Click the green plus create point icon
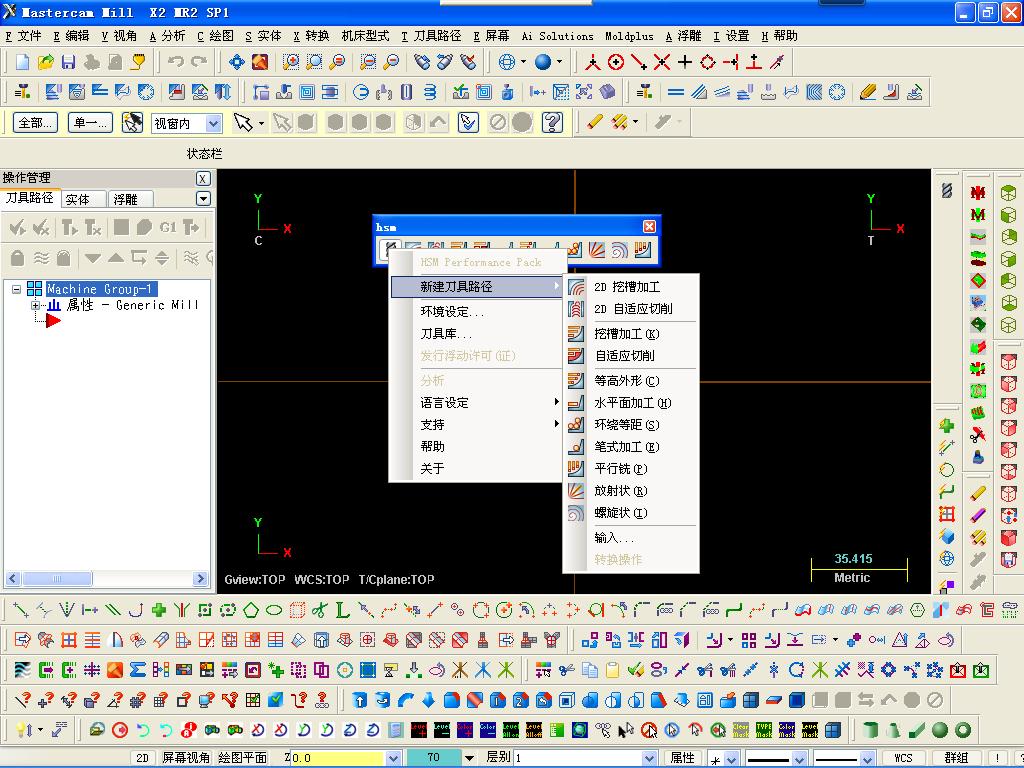 pos(159,610)
